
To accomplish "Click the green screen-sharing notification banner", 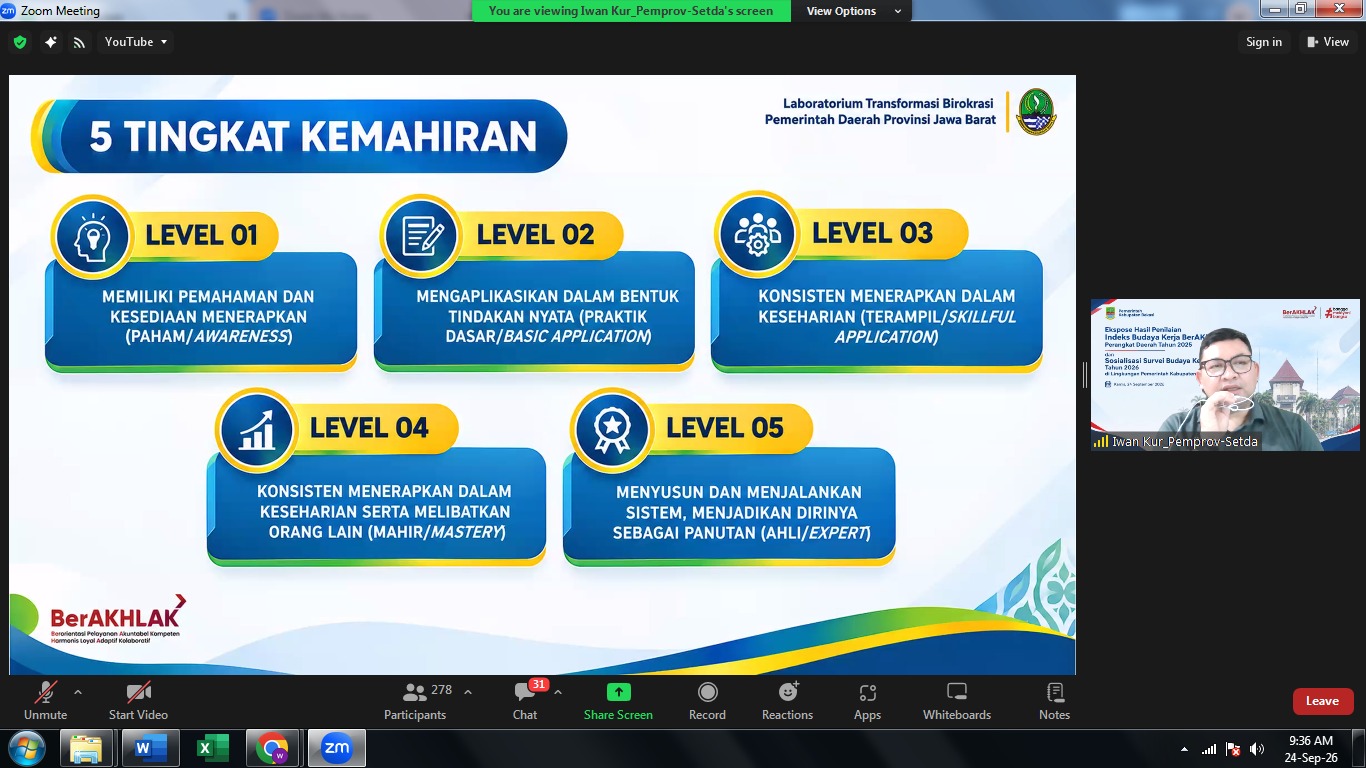I will [x=631, y=11].
